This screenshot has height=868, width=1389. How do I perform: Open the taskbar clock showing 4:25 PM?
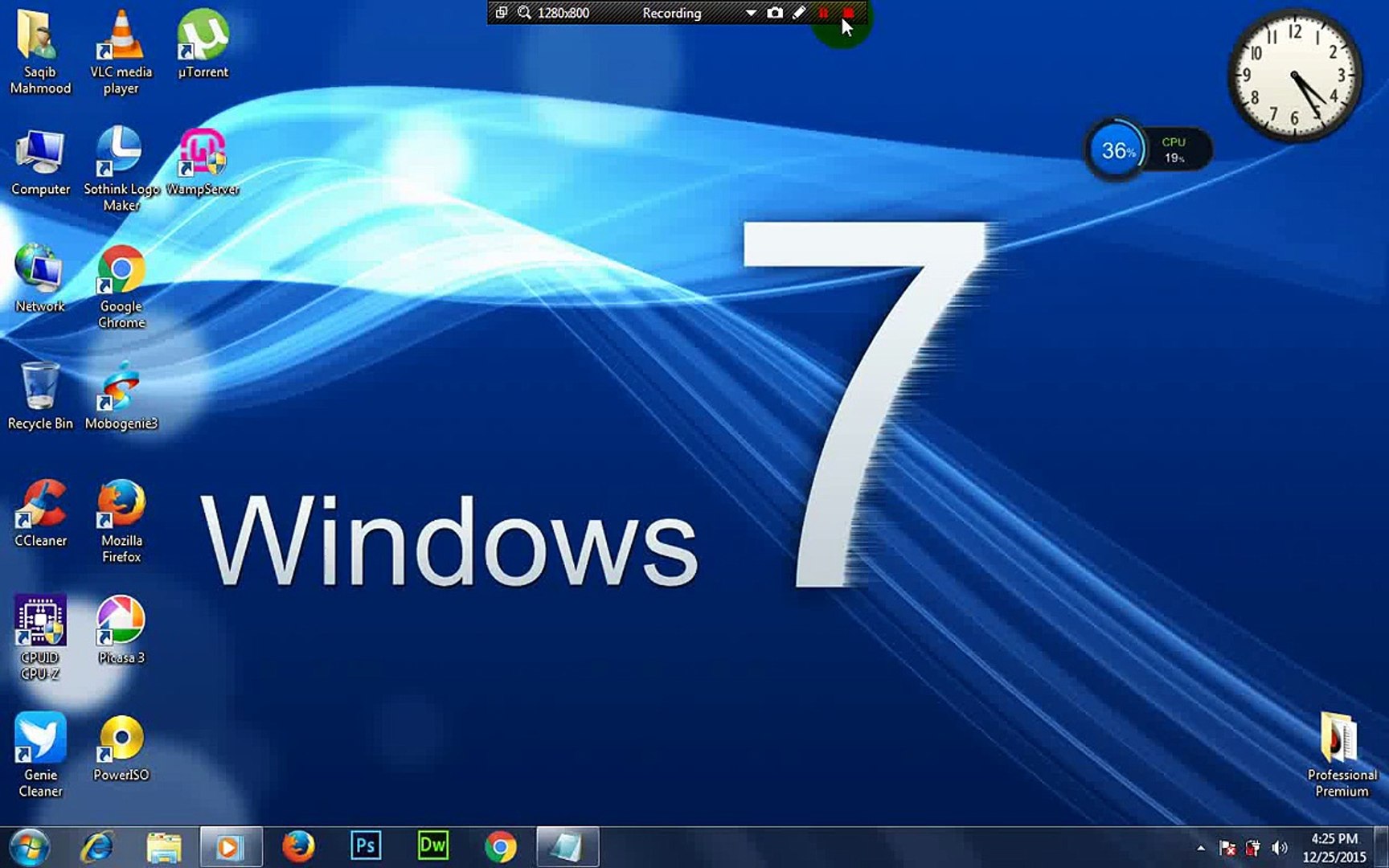click(x=1334, y=848)
